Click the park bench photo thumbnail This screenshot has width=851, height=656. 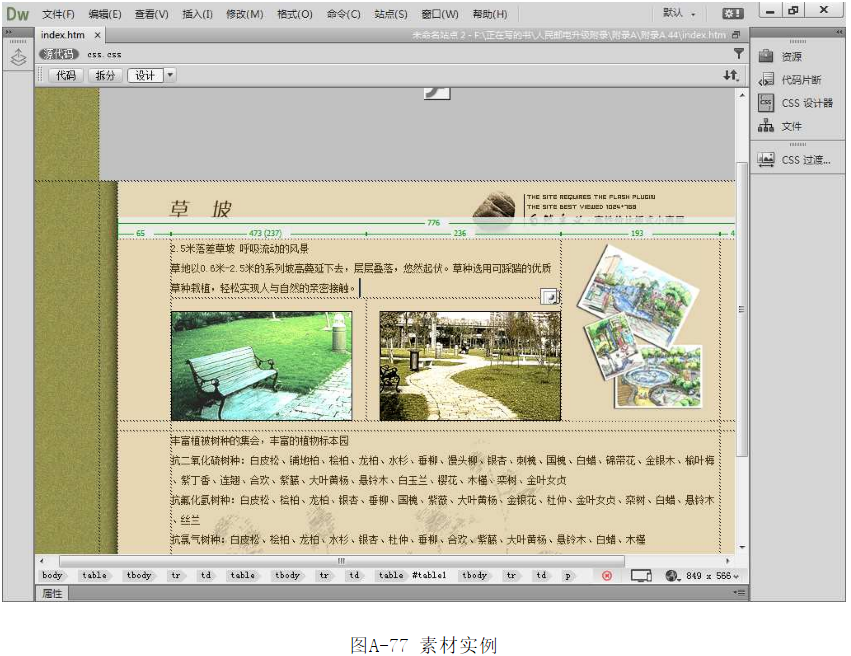[261, 365]
